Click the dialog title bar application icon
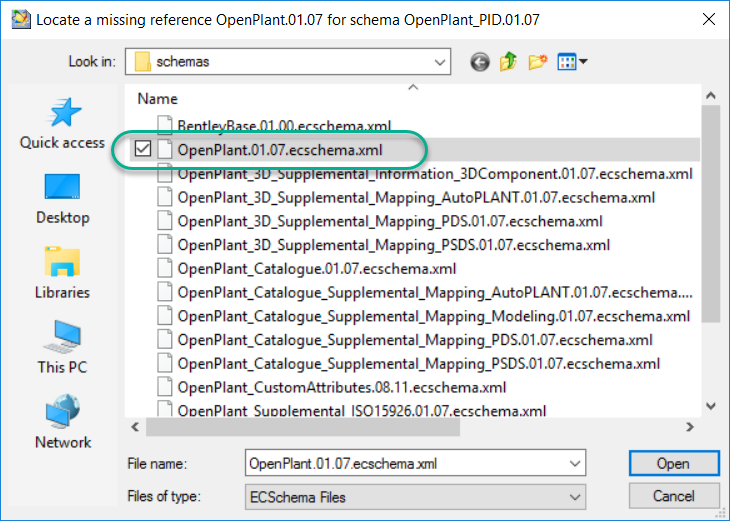Image resolution: width=730 pixels, height=521 pixels. tap(20, 20)
